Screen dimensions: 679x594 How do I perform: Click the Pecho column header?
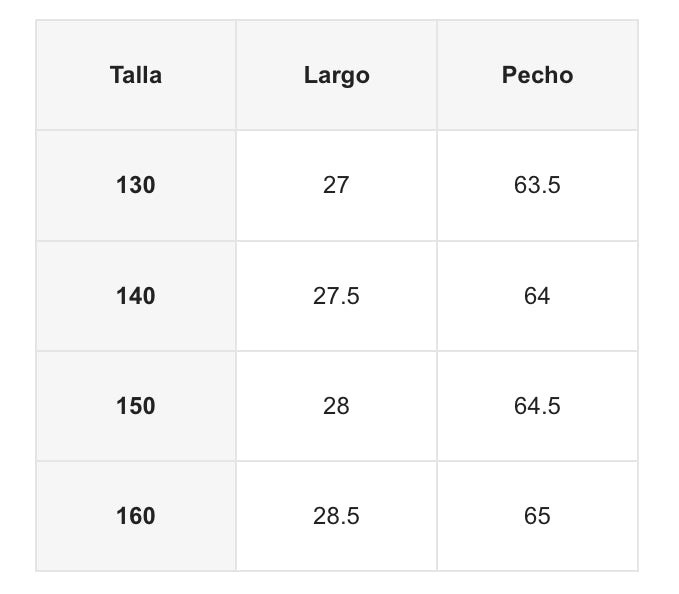(537, 75)
